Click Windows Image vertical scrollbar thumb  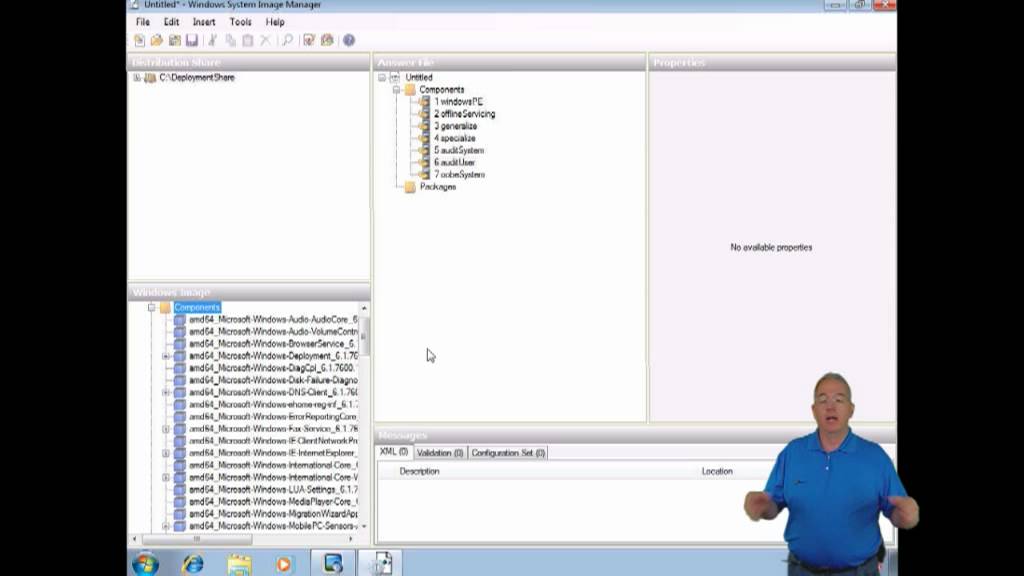[x=364, y=336]
